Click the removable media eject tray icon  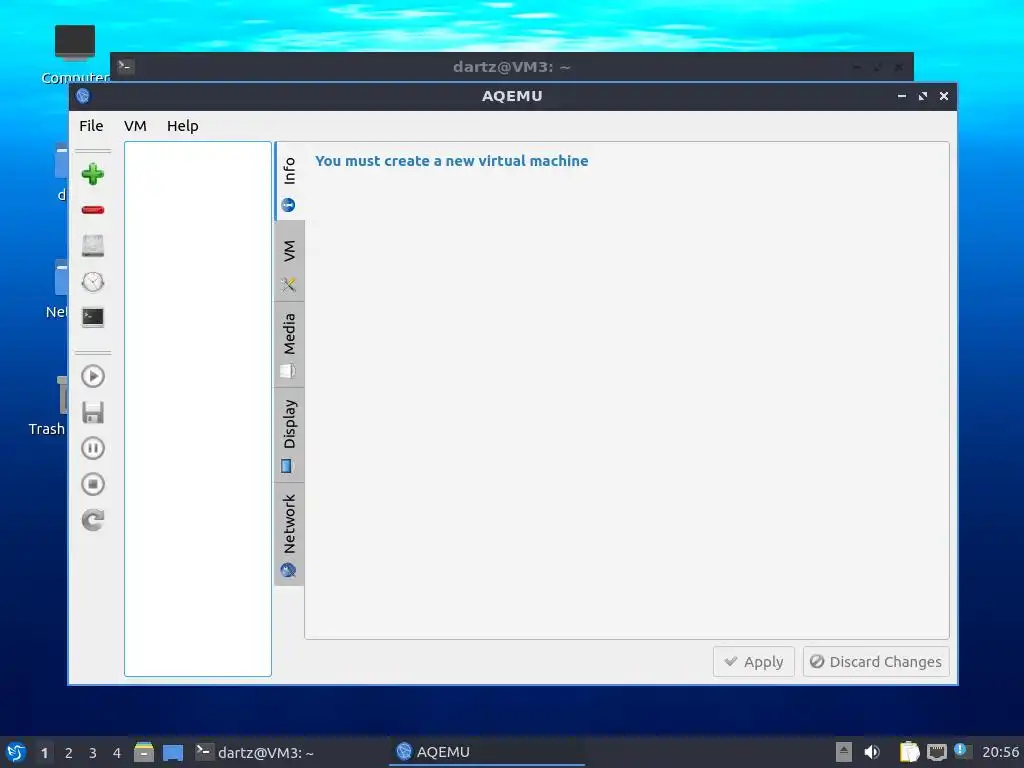[844, 752]
